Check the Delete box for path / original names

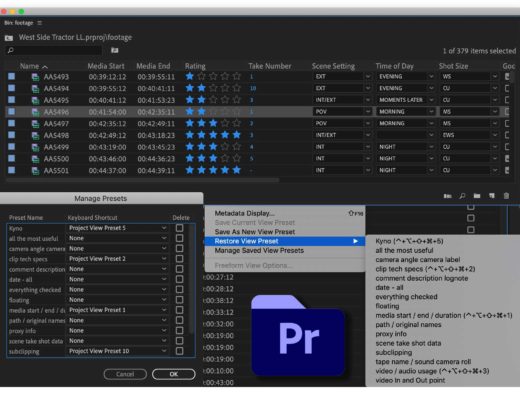179,320
